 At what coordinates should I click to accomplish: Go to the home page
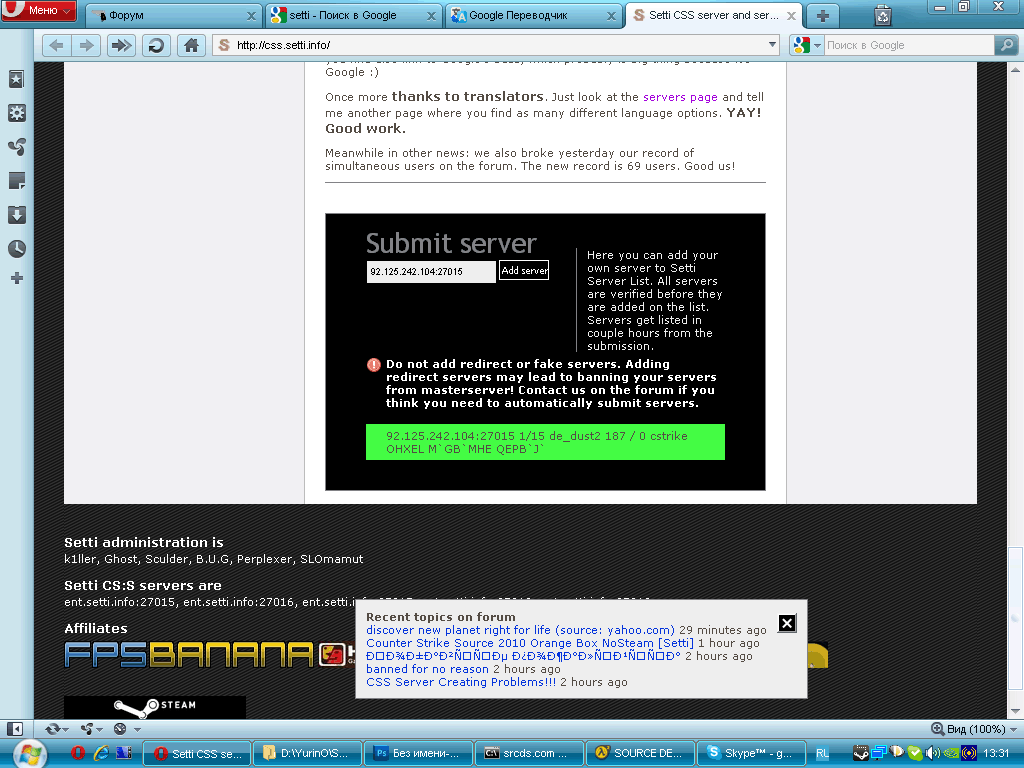(x=191, y=45)
